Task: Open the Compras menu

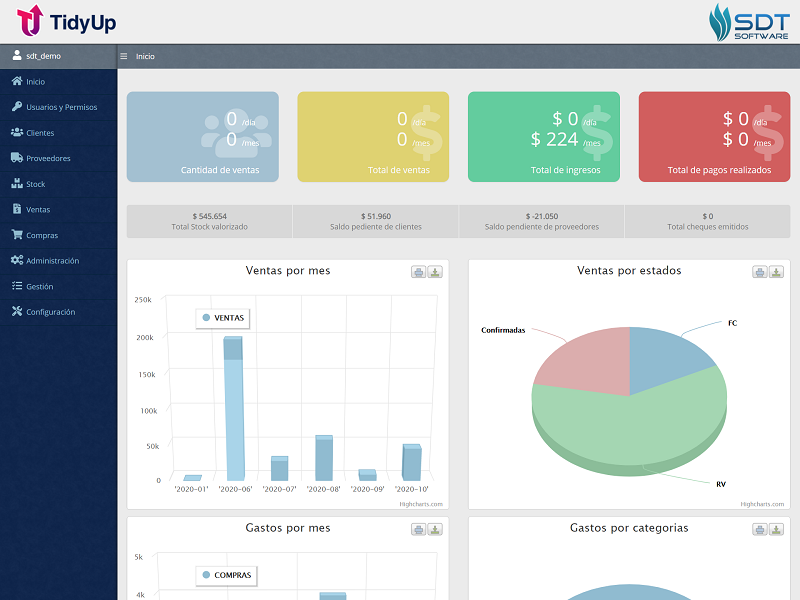Action: pyautogui.click(x=59, y=235)
